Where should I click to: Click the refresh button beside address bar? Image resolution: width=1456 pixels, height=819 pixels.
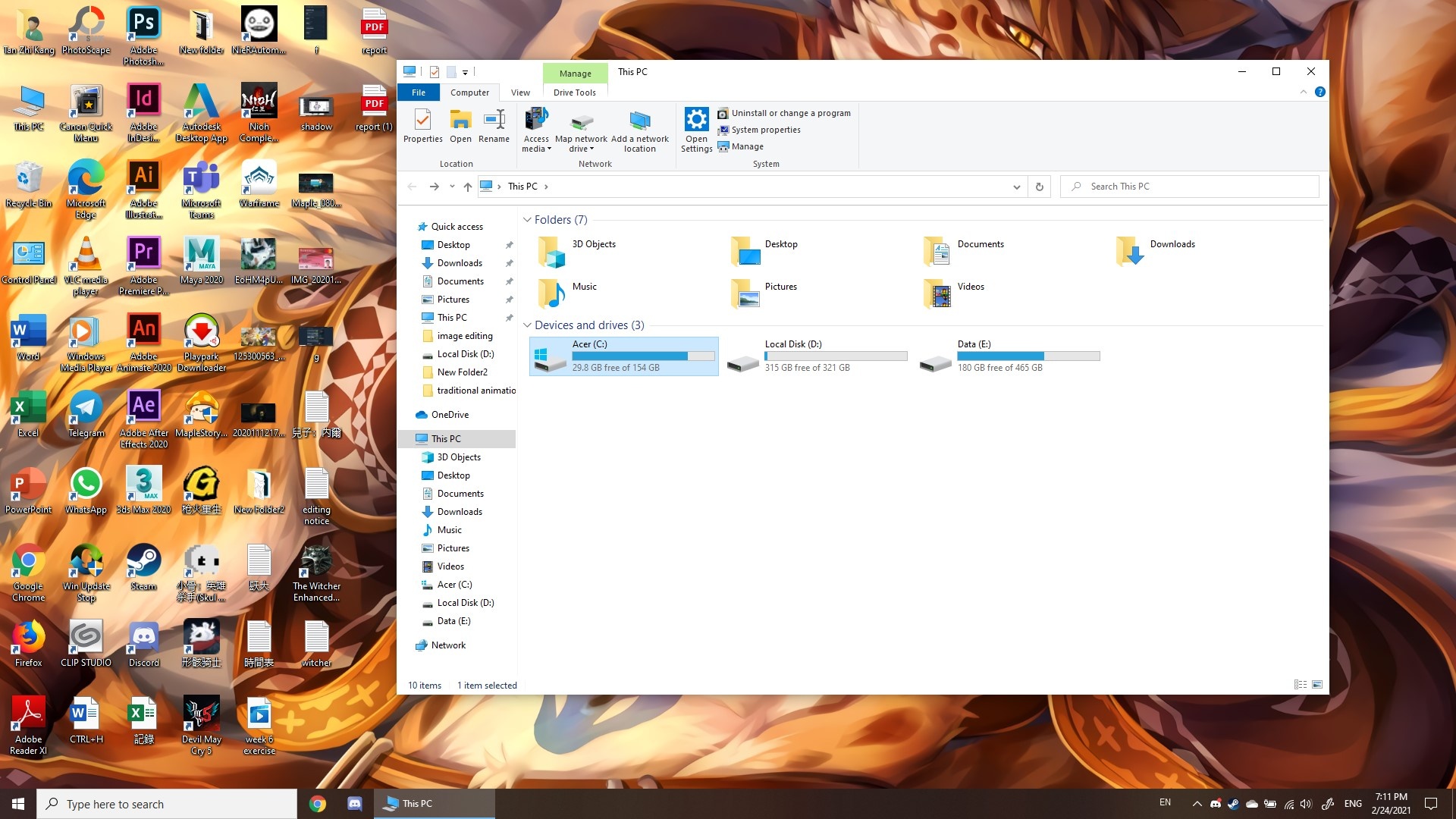point(1040,187)
